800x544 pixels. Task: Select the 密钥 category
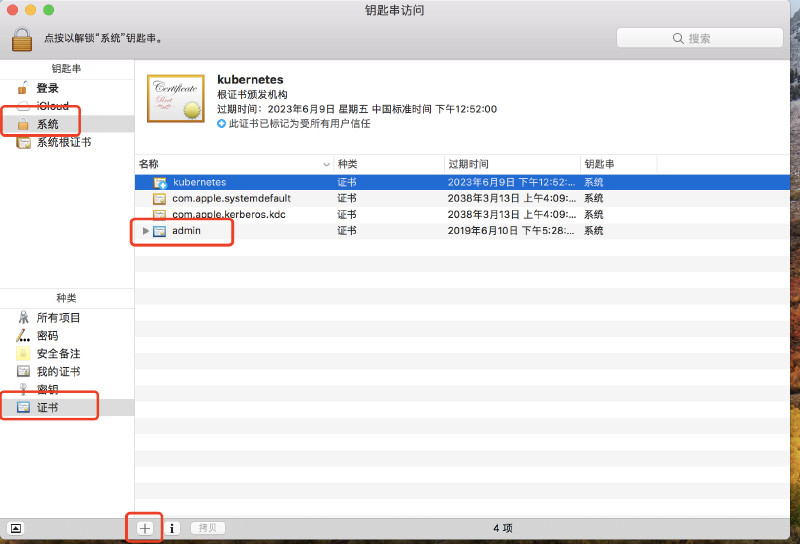[47, 389]
